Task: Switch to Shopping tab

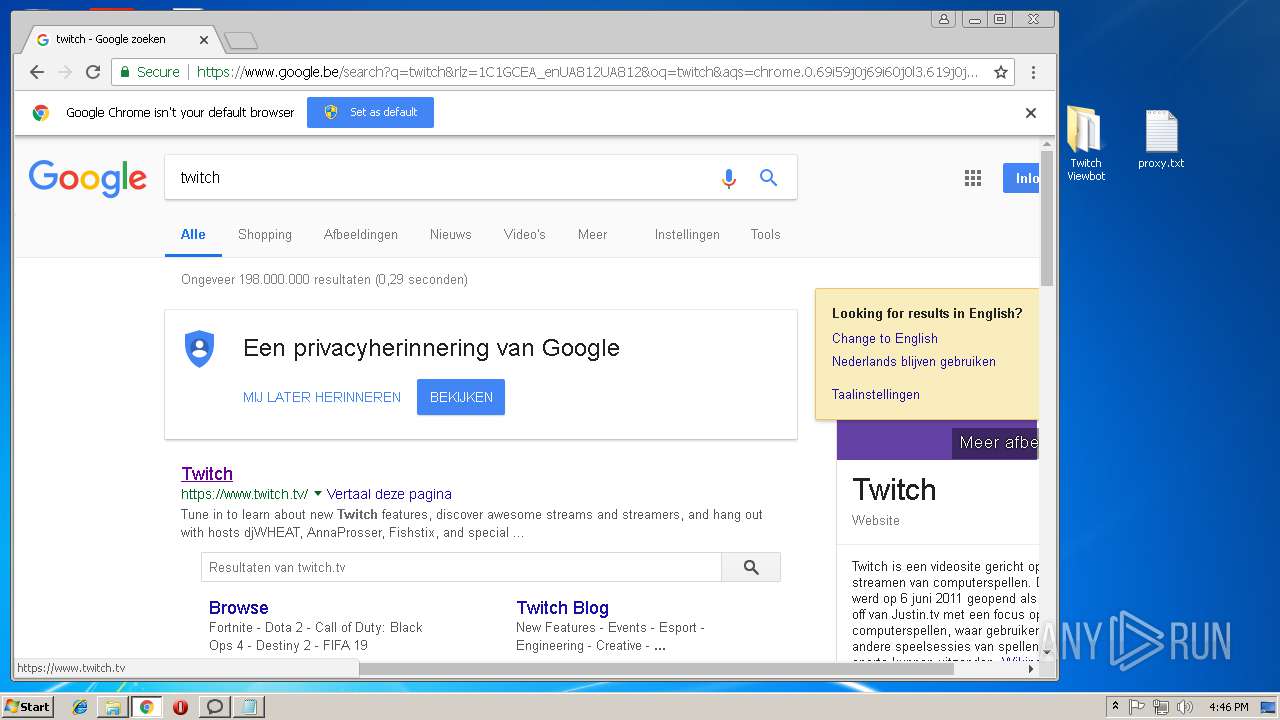Action: tap(265, 234)
